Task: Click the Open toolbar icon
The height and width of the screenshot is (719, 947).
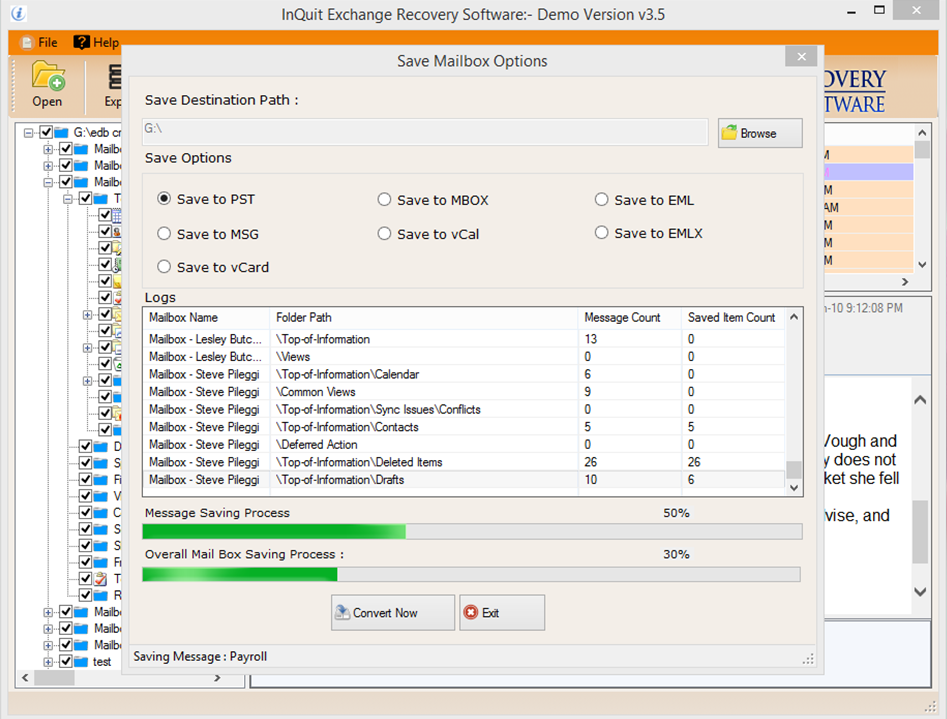Action: (47, 82)
